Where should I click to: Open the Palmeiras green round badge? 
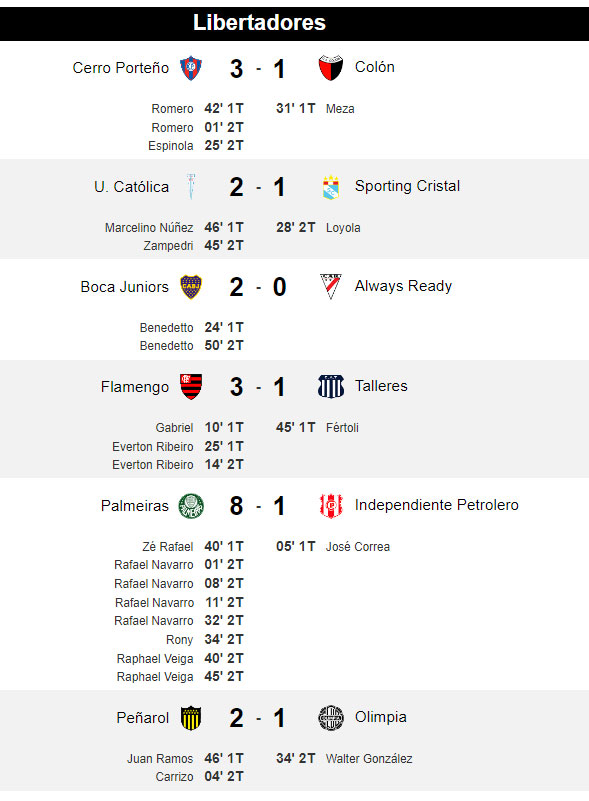point(191,506)
